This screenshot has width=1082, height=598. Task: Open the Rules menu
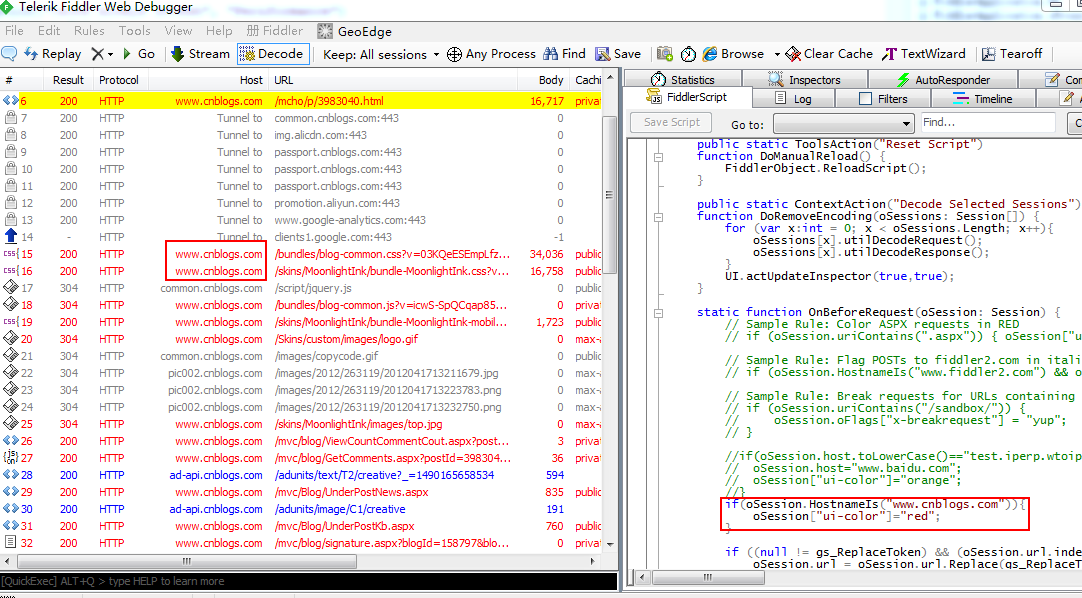[x=89, y=31]
